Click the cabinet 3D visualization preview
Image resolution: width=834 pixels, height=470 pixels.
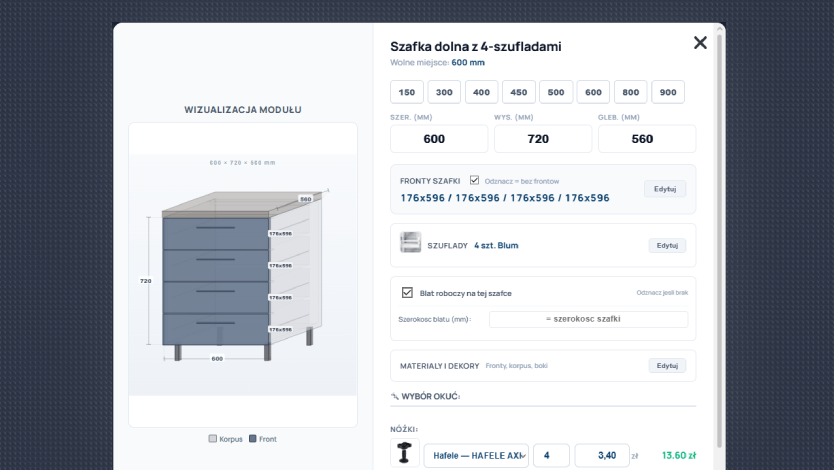243,275
